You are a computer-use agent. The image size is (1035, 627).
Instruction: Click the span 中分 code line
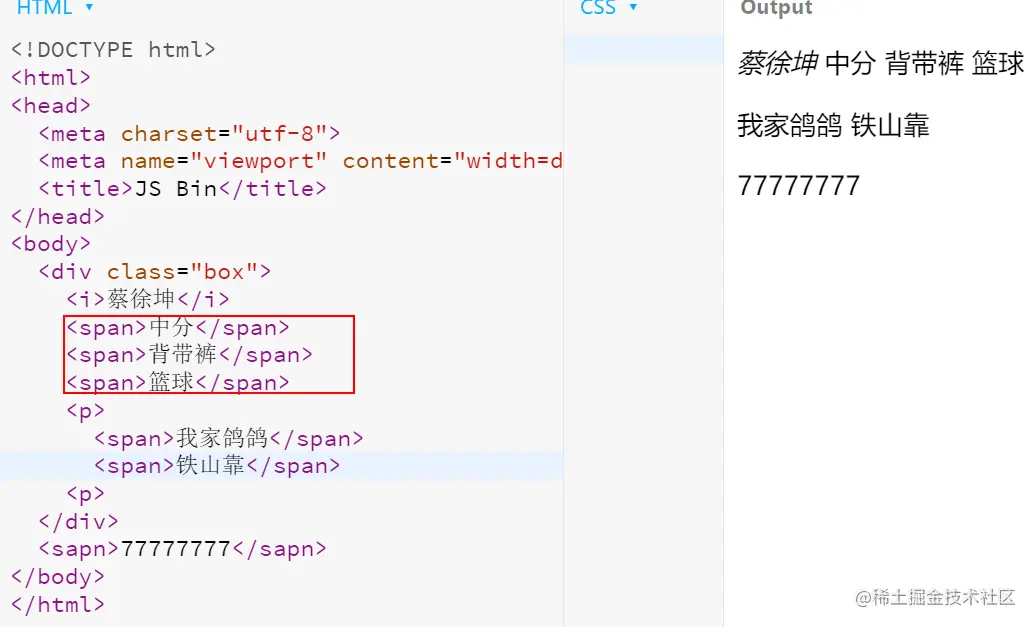(x=178, y=327)
